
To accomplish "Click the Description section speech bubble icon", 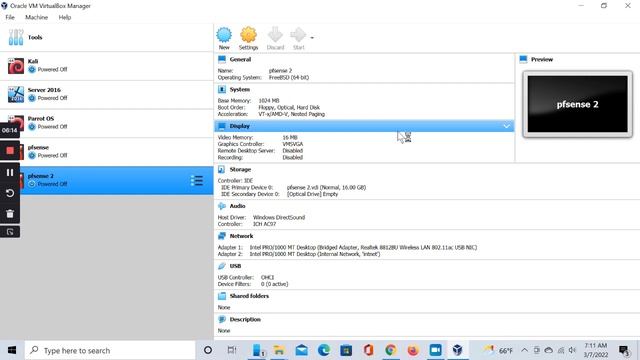I will [222, 319].
